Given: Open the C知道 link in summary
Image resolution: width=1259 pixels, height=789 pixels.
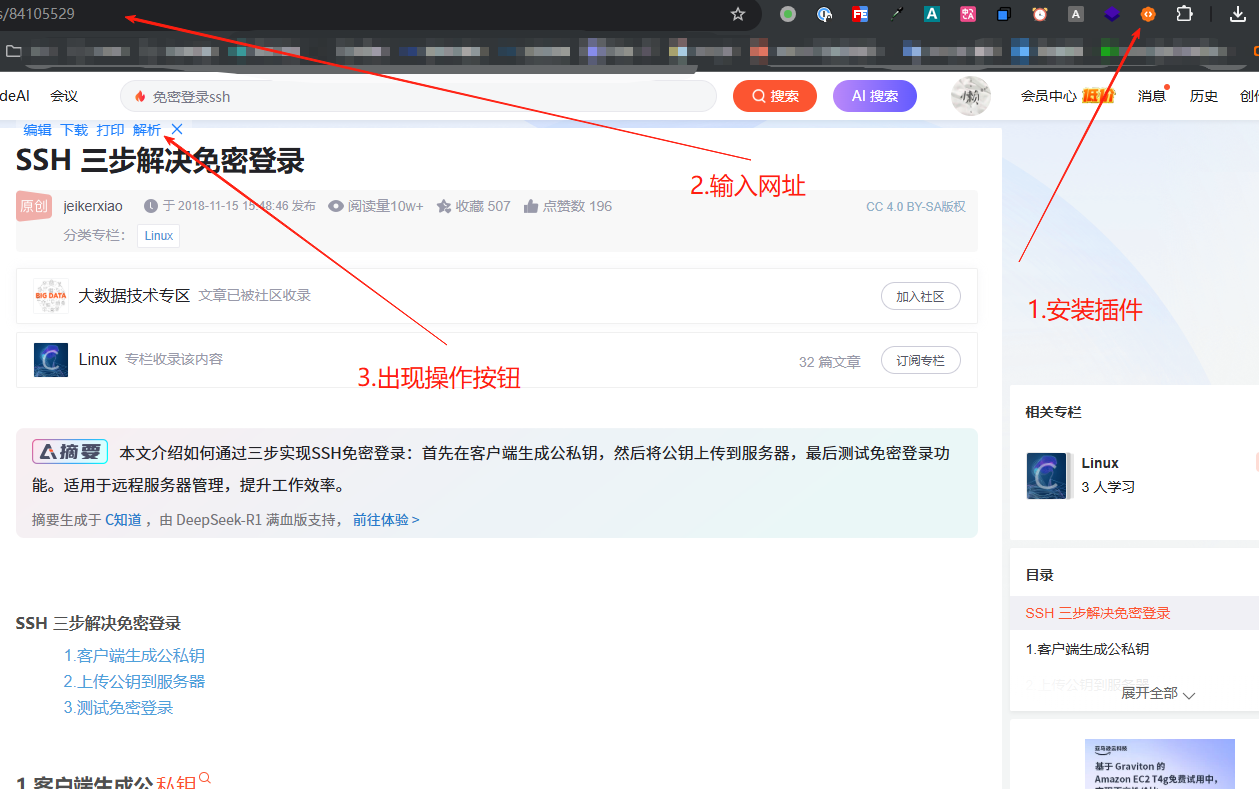Looking at the screenshot, I should pyautogui.click(x=125, y=520).
